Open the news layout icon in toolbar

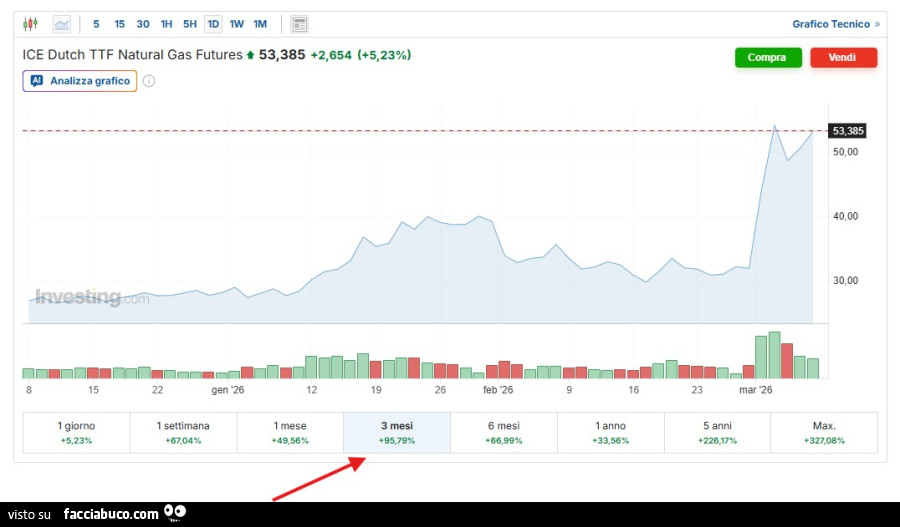pyautogui.click(x=299, y=24)
